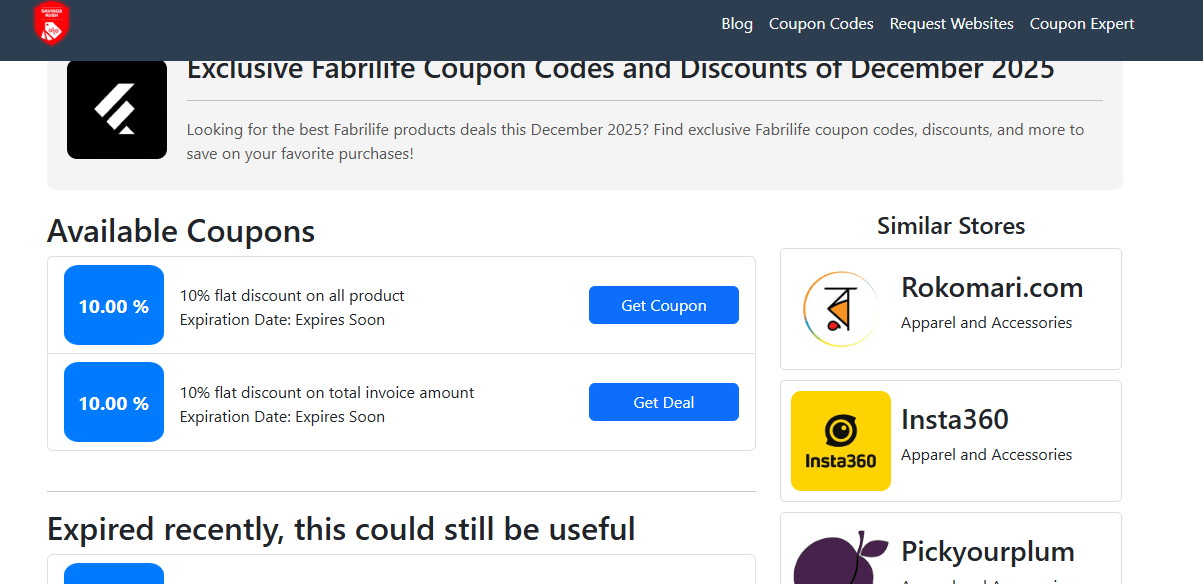Screen dimensions: 1203x584
Task: Open the Rokomari.com store link
Action: (x=992, y=287)
